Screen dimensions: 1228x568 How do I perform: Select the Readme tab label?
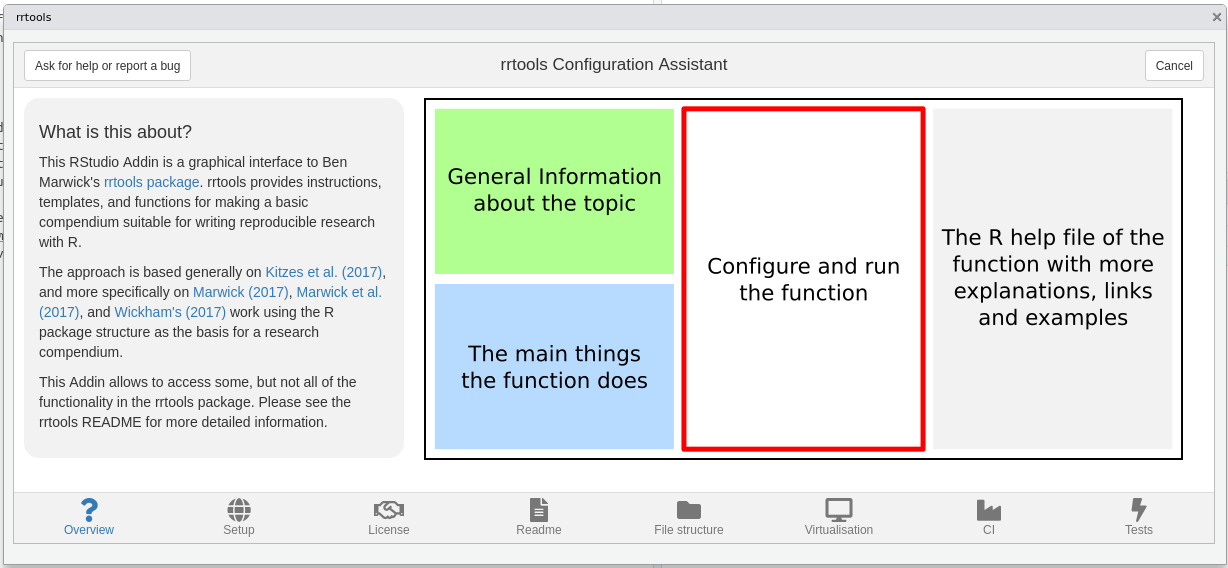[539, 530]
